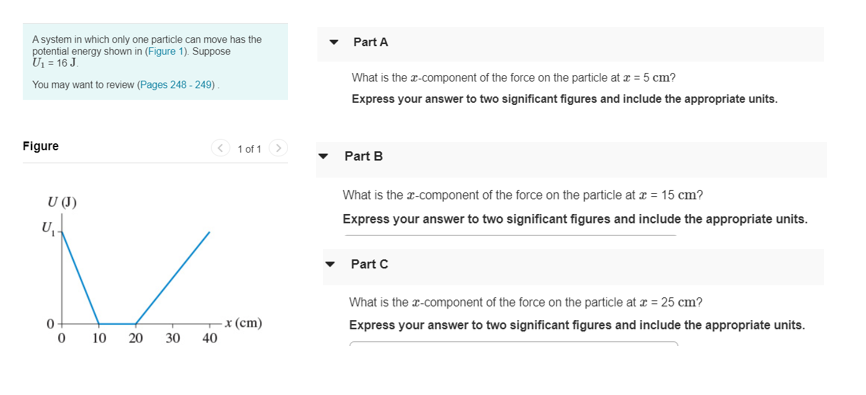Image resolution: width=866 pixels, height=395 pixels.
Task: Click the Part C answer input box
Action: click(514, 344)
